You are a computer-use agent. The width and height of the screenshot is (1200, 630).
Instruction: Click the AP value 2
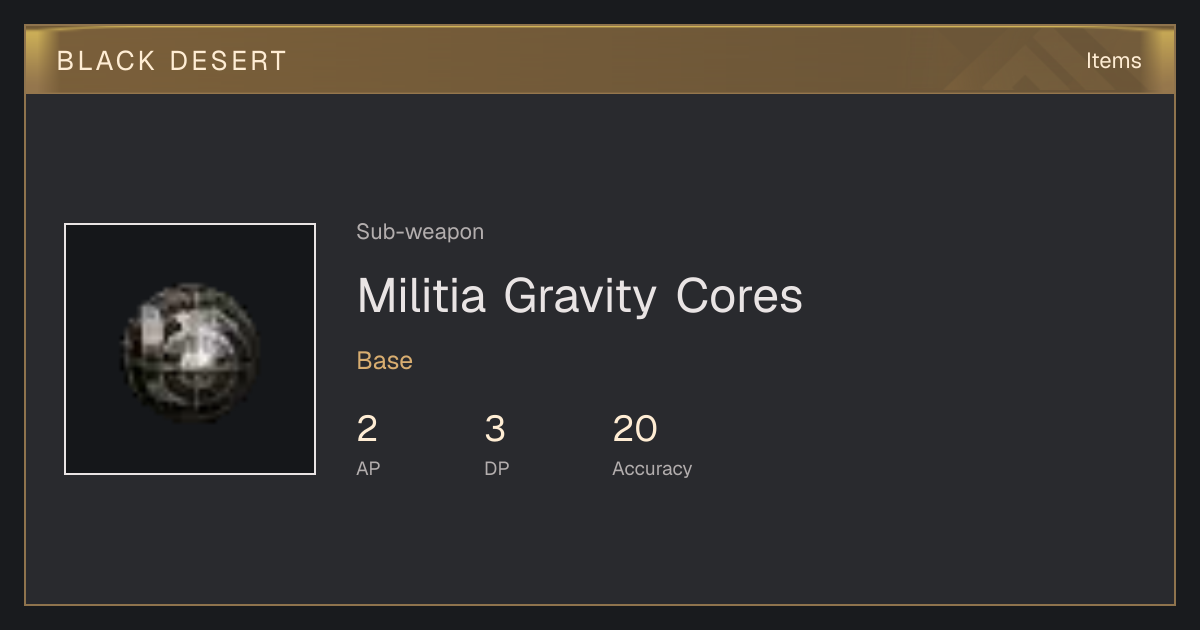(x=367, y=429)
